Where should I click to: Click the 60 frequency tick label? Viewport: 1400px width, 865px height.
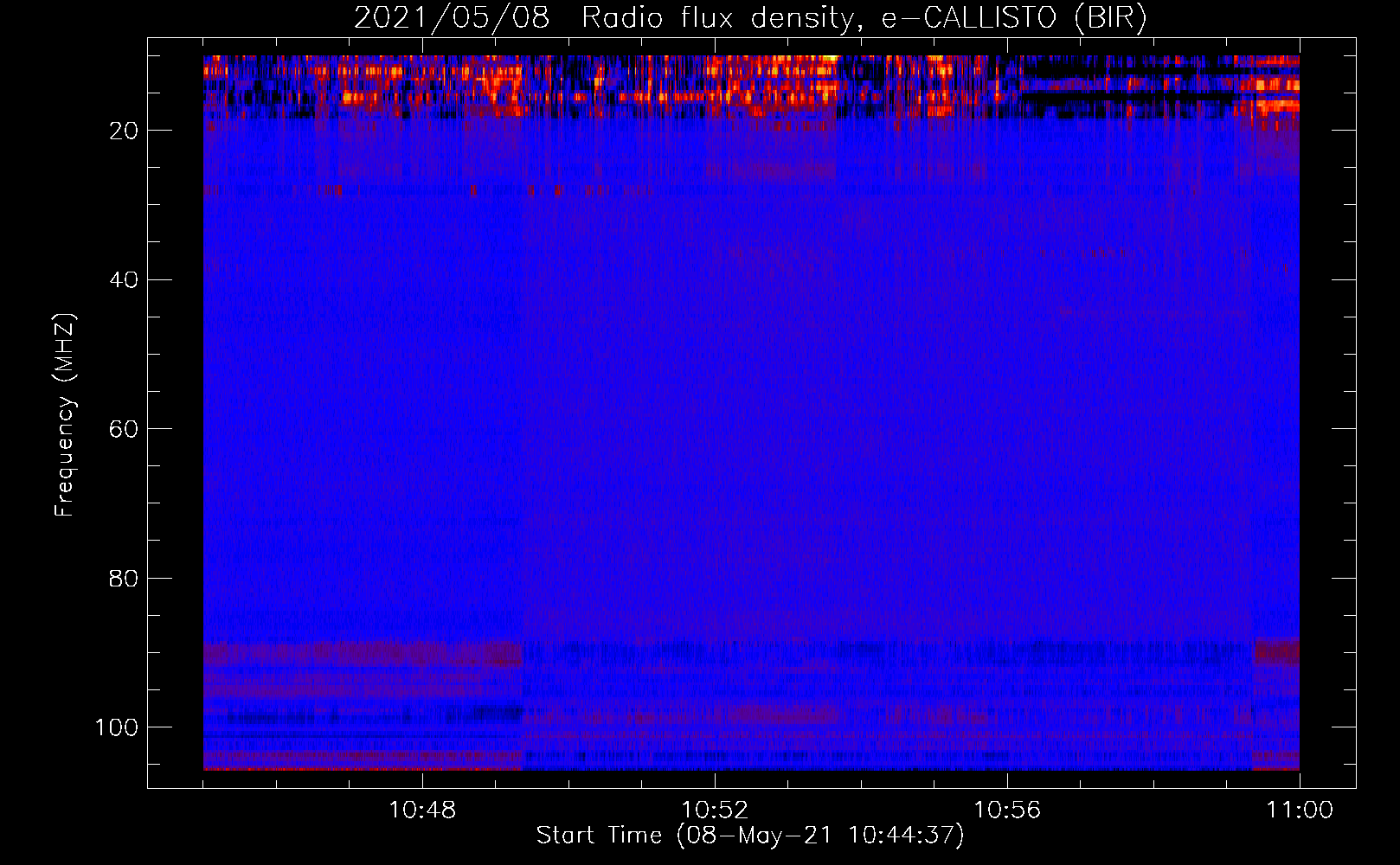[x=125, y=429]
